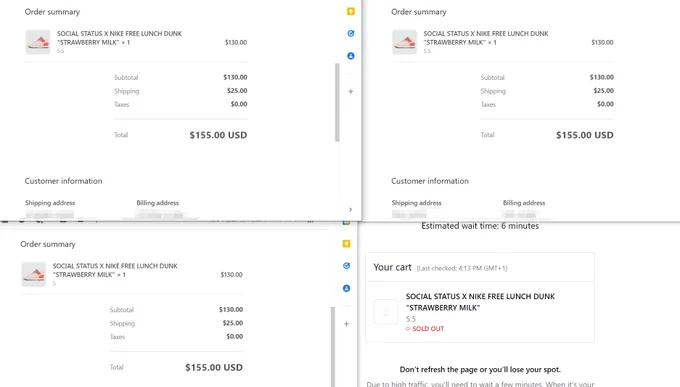The image size is (680, 387).
Task: Open Google Tasks in the upper window's side panel
Action: coord(351,33)
